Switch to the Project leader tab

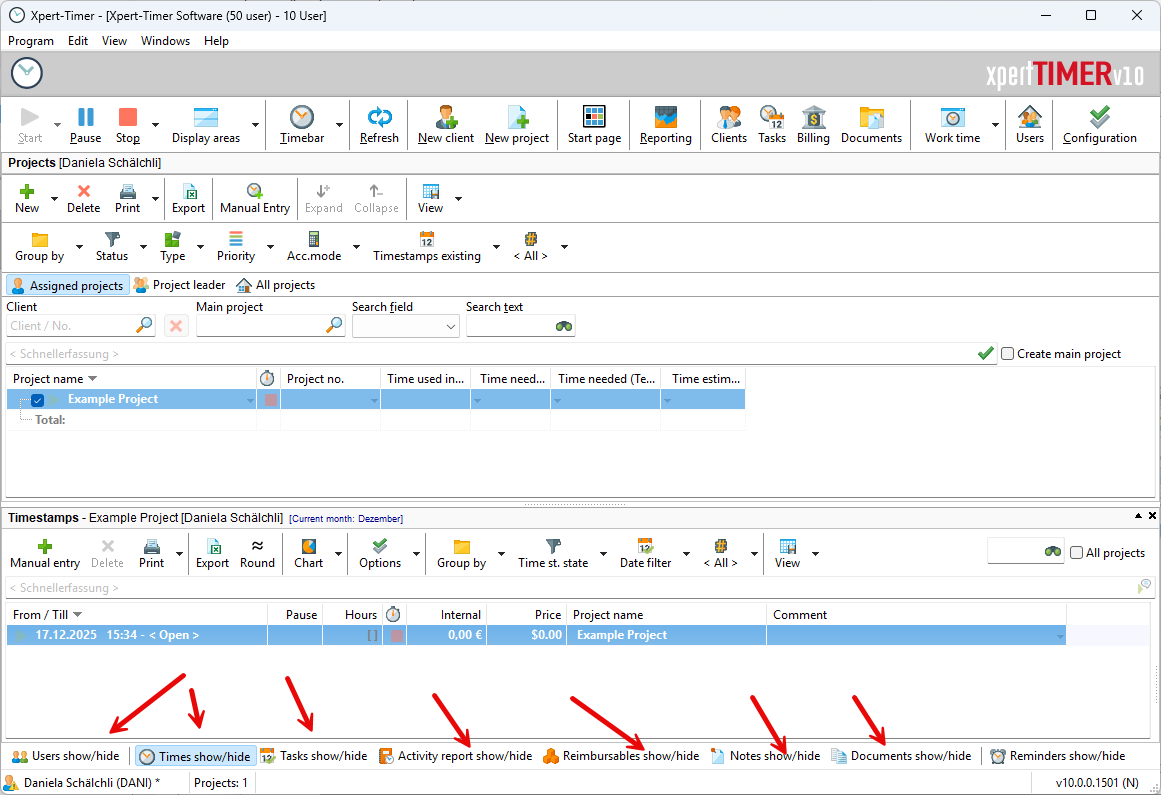180,285
